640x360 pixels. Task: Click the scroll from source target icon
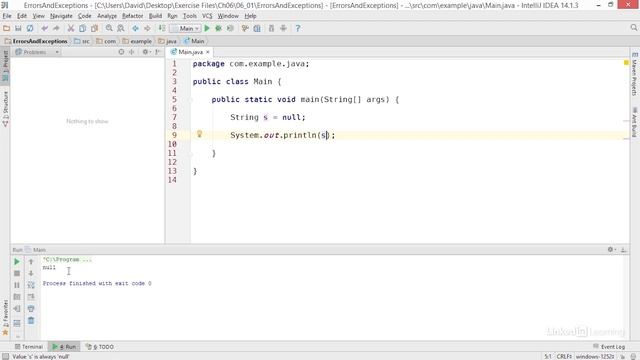tap(121, 52)
